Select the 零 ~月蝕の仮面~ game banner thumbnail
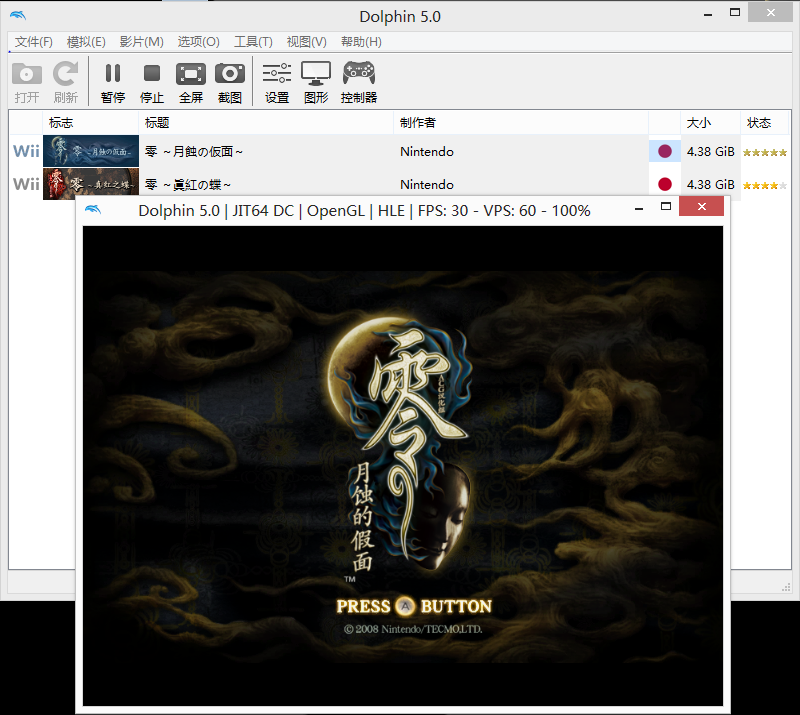 coord(90,152)
